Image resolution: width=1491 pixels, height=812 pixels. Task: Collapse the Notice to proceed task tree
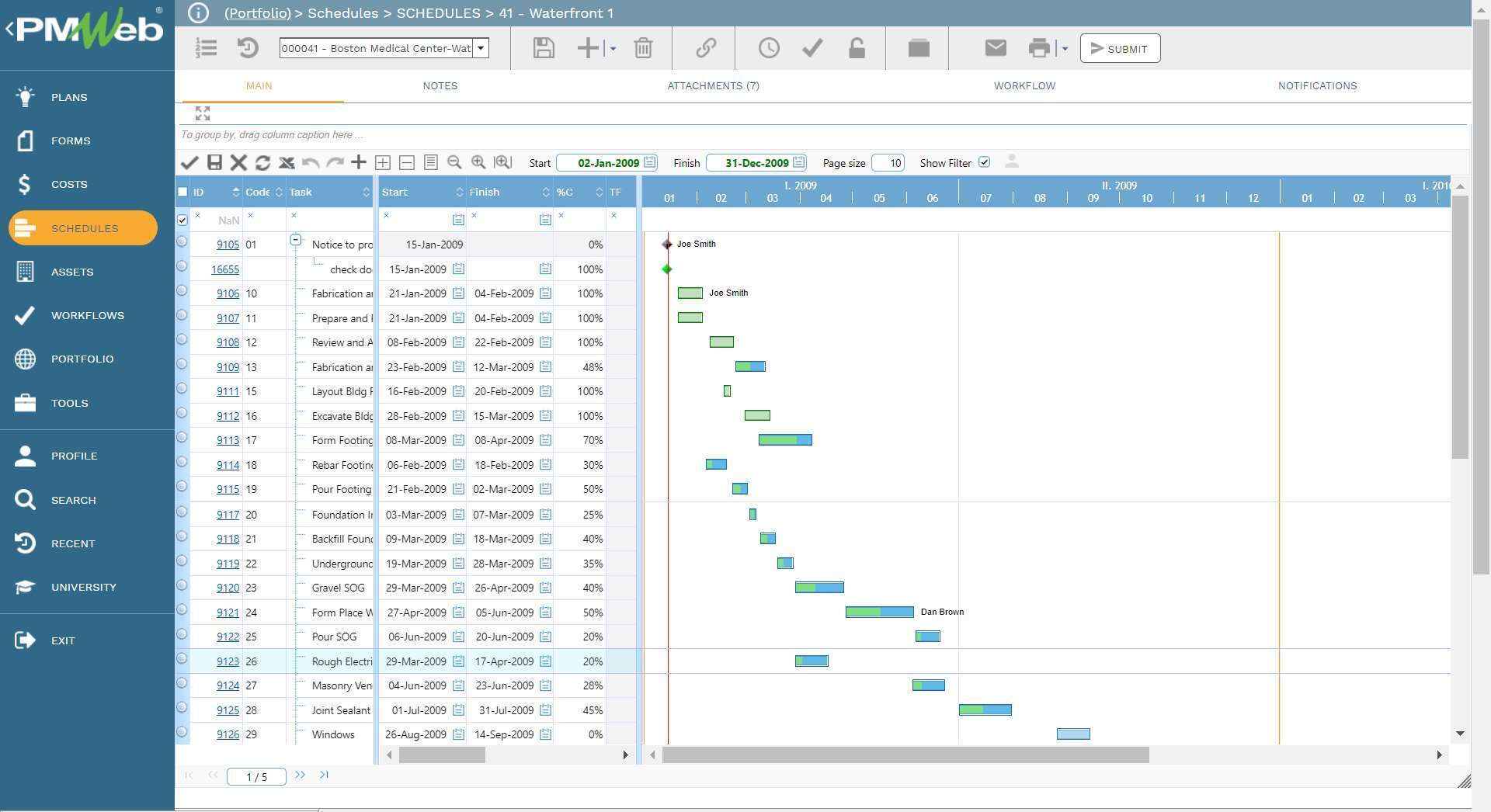coord(296,240)
